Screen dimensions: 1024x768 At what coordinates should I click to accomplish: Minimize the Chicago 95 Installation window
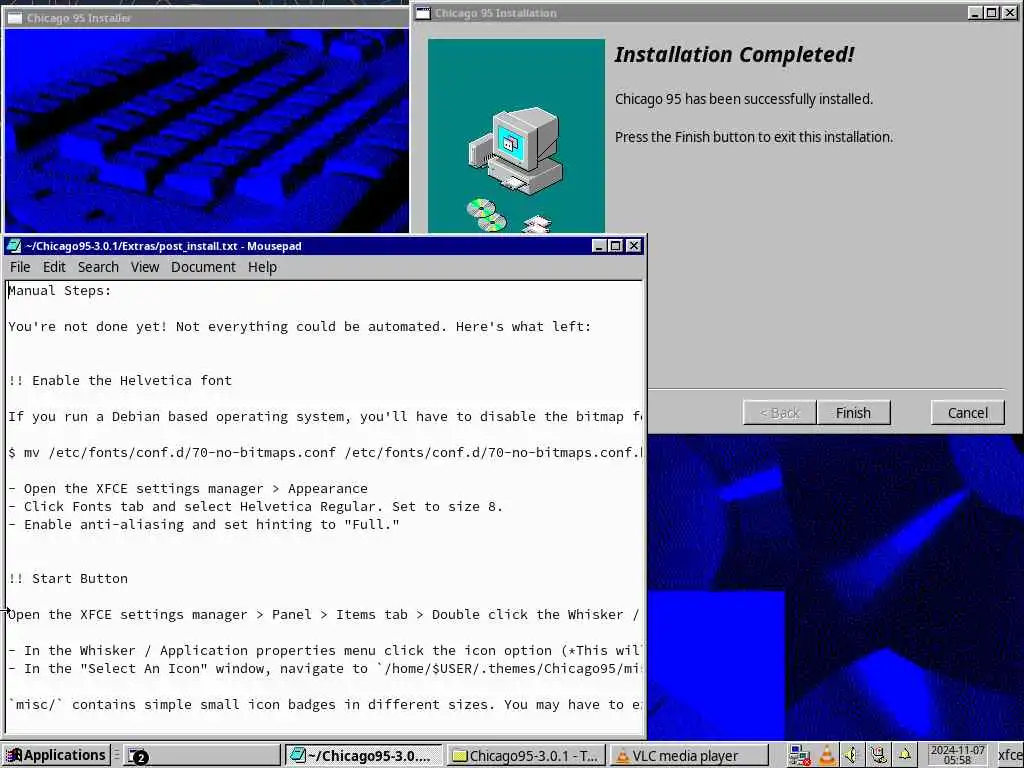coord(975,12)
